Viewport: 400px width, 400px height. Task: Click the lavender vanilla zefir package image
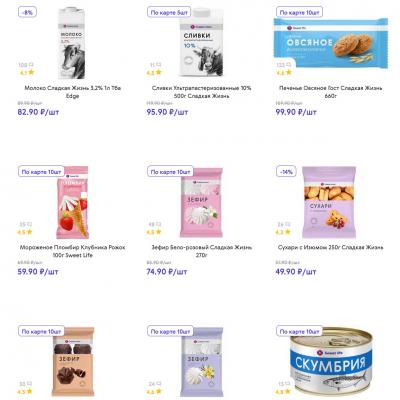(202, 361)
